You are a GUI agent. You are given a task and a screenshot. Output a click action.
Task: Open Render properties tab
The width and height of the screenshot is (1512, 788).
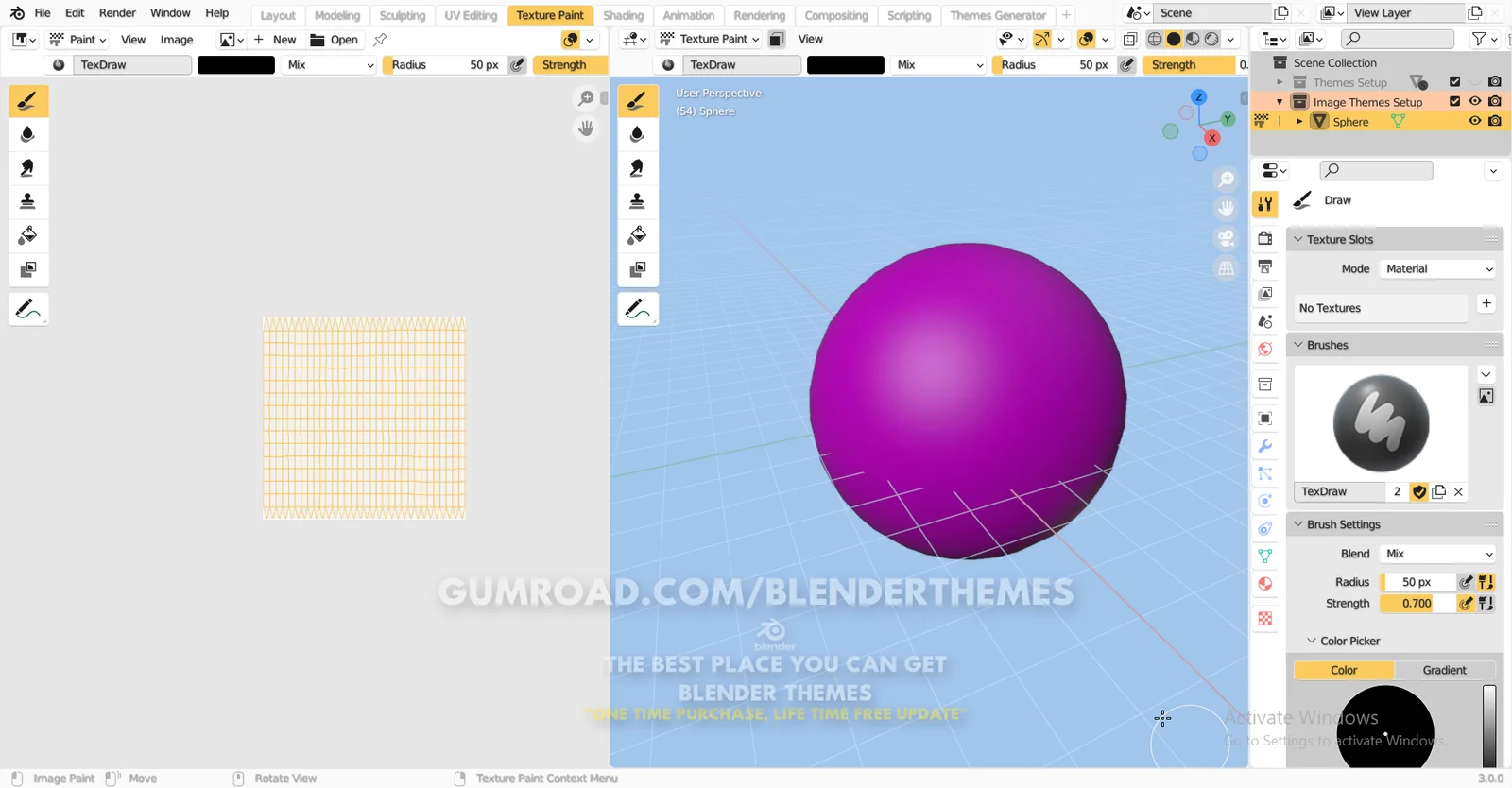click(1265, 239)
